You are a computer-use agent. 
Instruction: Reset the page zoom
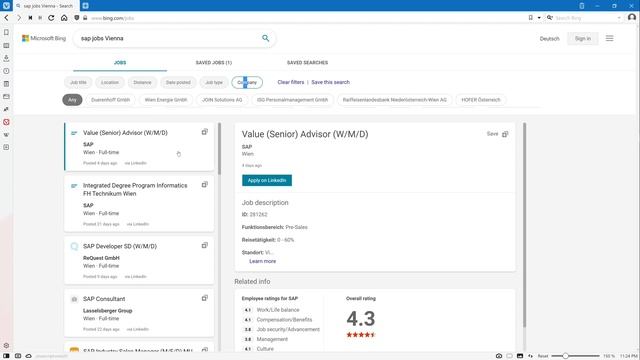543,356
